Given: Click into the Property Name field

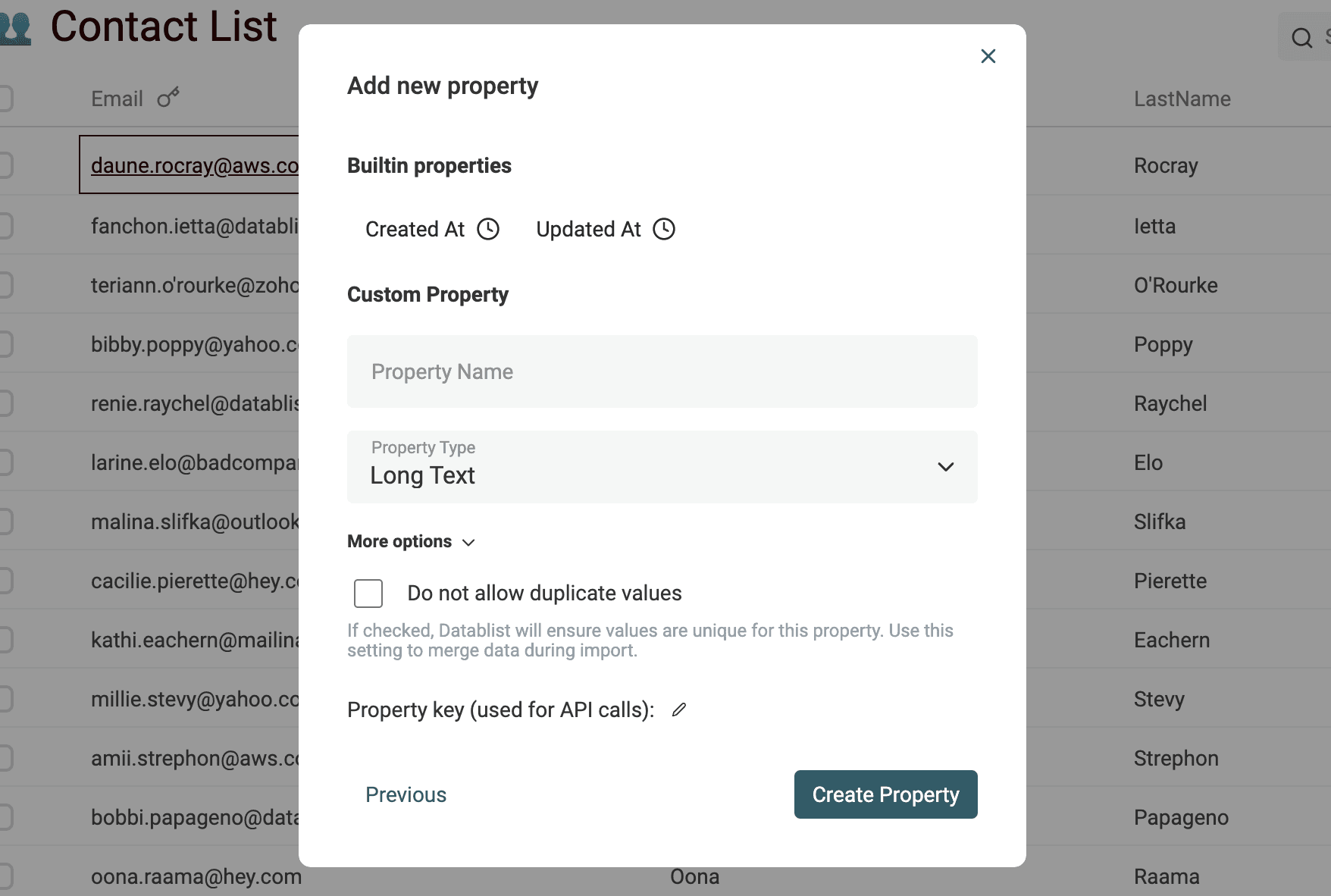Looking at the screenshot, I should pos(661,371).
